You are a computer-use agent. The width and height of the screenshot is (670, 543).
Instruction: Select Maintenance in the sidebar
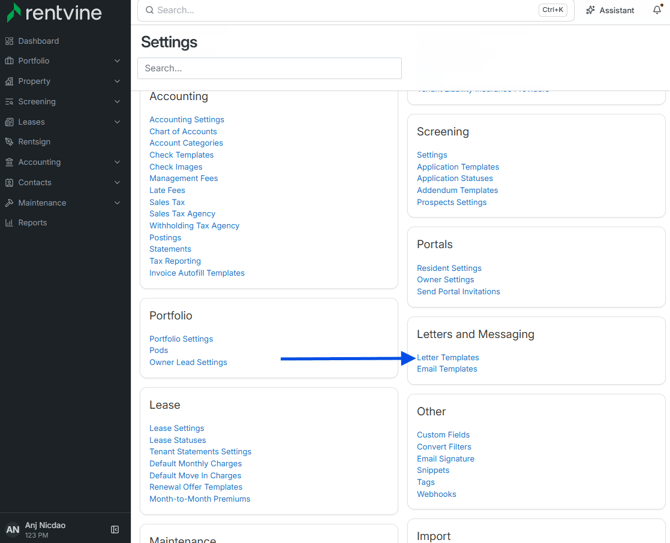[x=42, y=203]
